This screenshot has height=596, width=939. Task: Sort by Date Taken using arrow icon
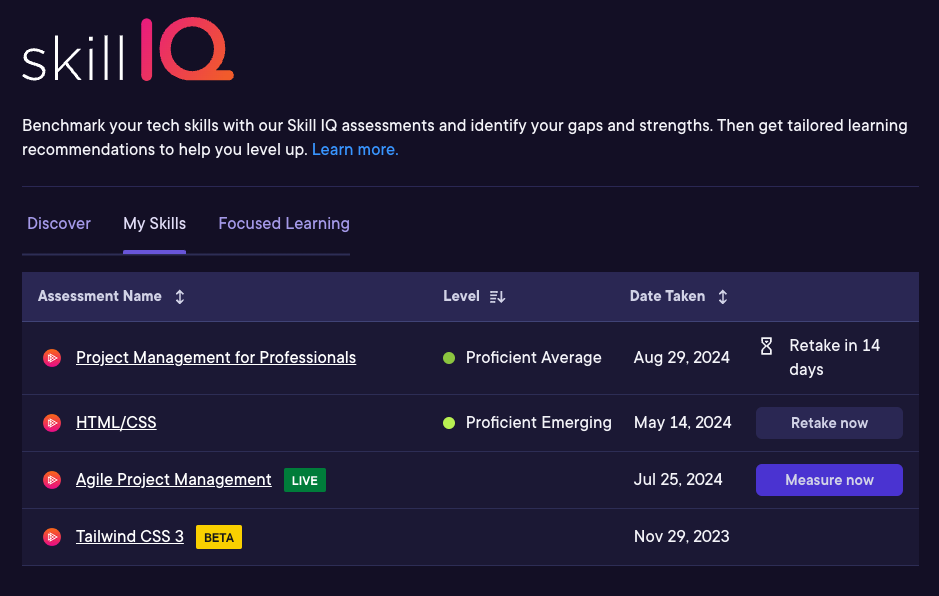(723, 297)
